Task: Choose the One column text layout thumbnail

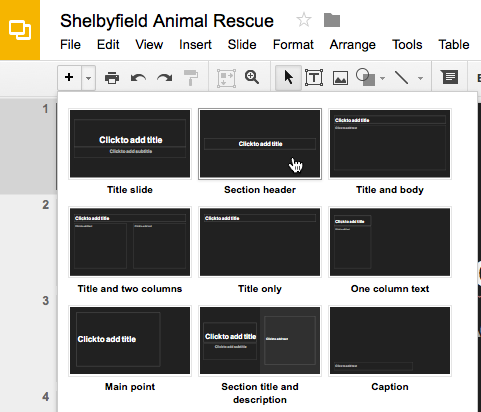Action: click(x=390, y=242)
